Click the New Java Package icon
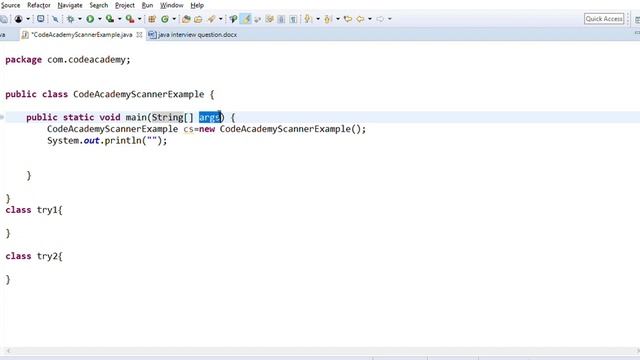 coord(152,19)
